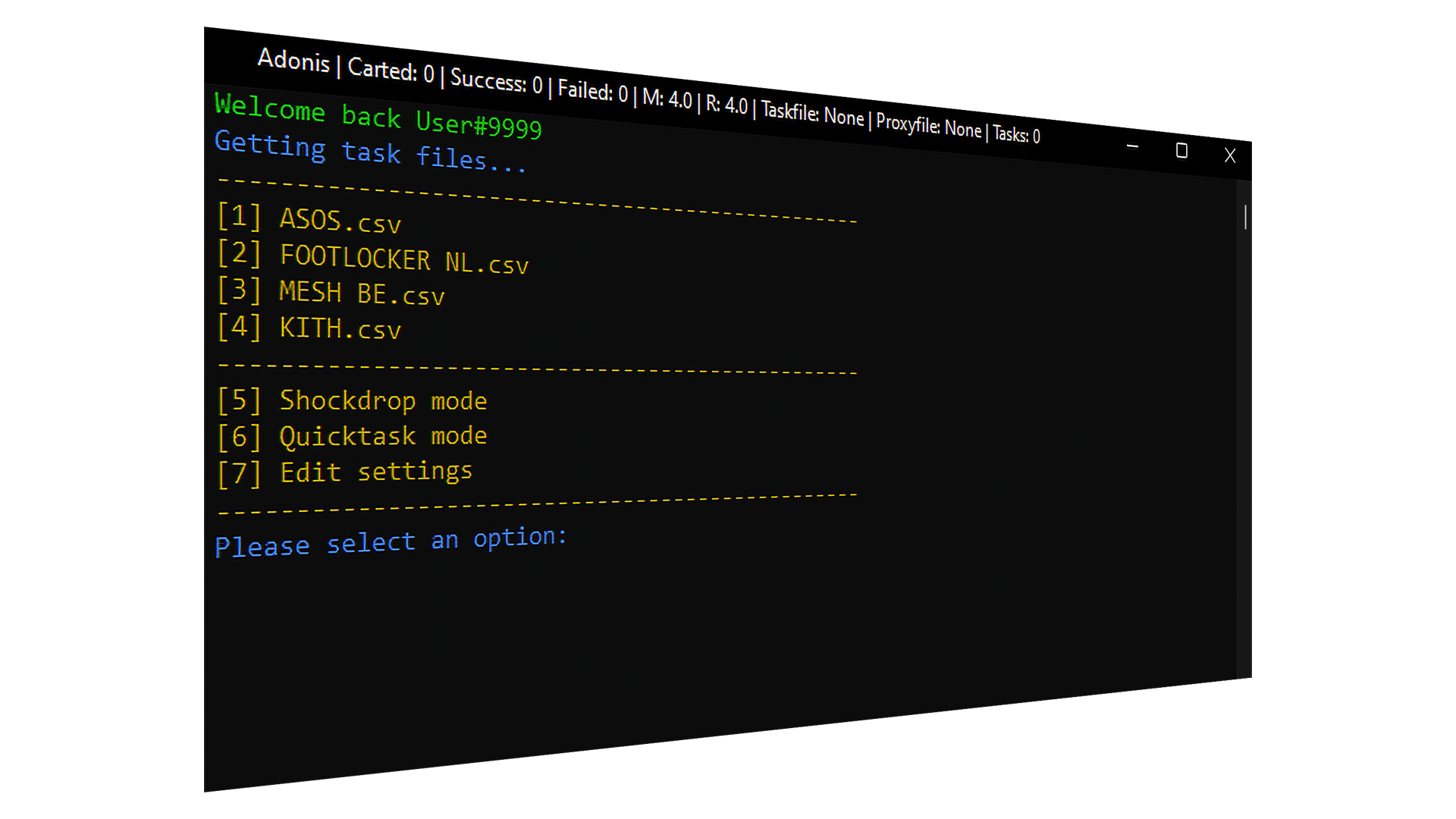Minimize the Adonis console window
1456x819 pixels.
coord(1132,146)
